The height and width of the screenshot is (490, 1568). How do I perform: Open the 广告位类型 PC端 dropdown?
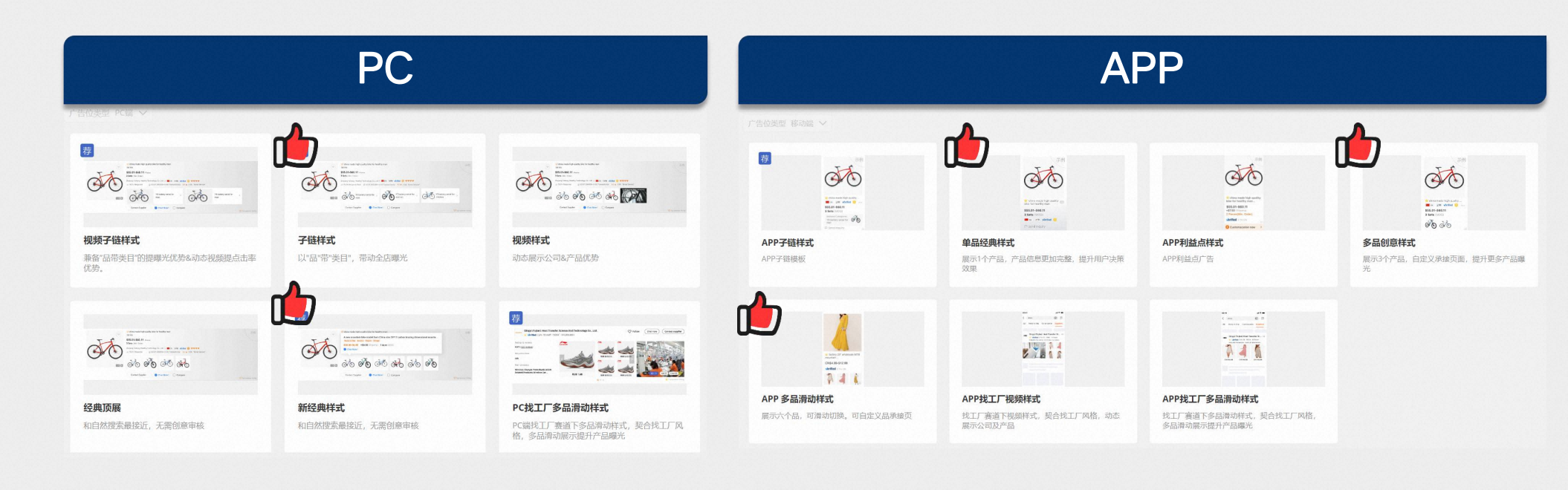pyautogui.click(x=108, y=114)
